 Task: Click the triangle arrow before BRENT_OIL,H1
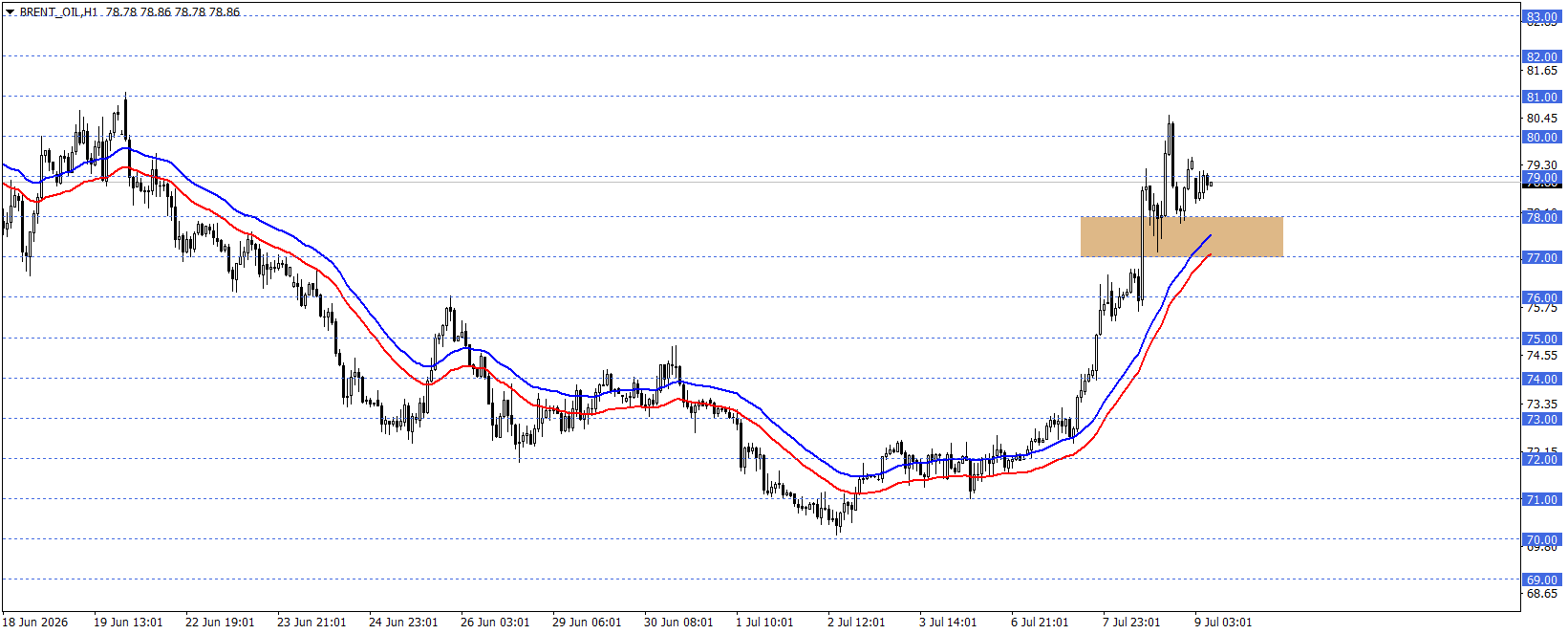pos(10,12)
